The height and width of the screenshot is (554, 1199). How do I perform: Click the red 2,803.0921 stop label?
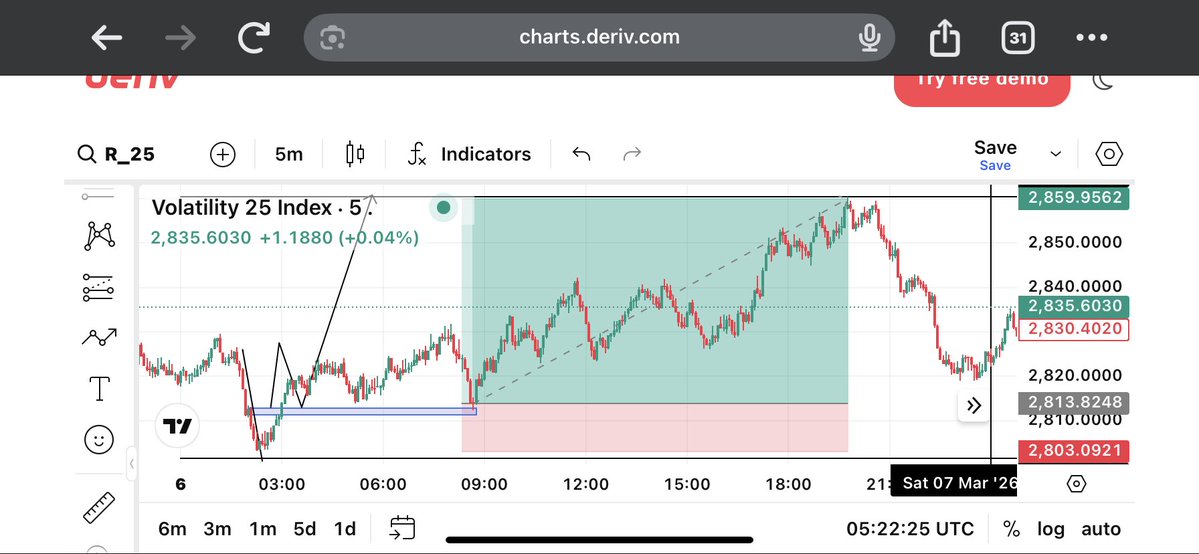1074,451
